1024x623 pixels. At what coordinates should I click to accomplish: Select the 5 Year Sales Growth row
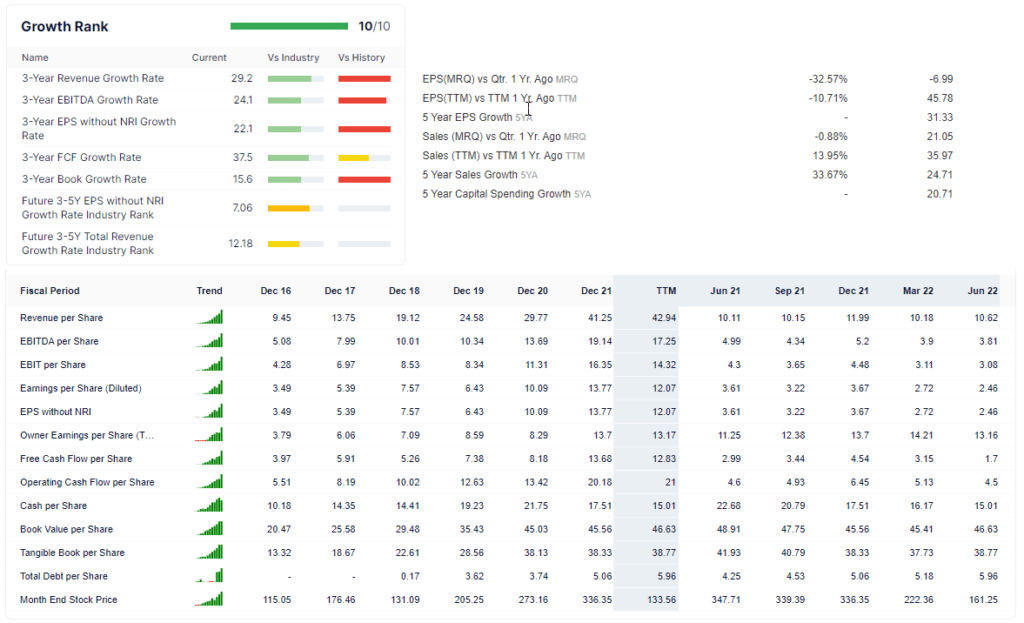click(x=688, y=175)
